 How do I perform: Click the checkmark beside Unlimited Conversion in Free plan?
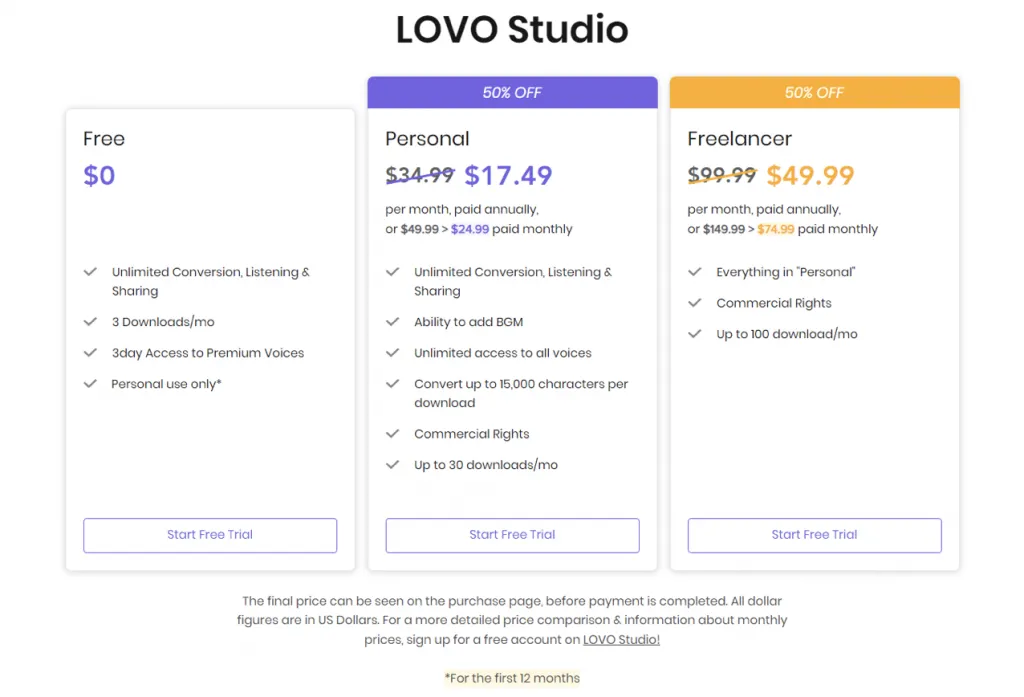pos(91,272)
